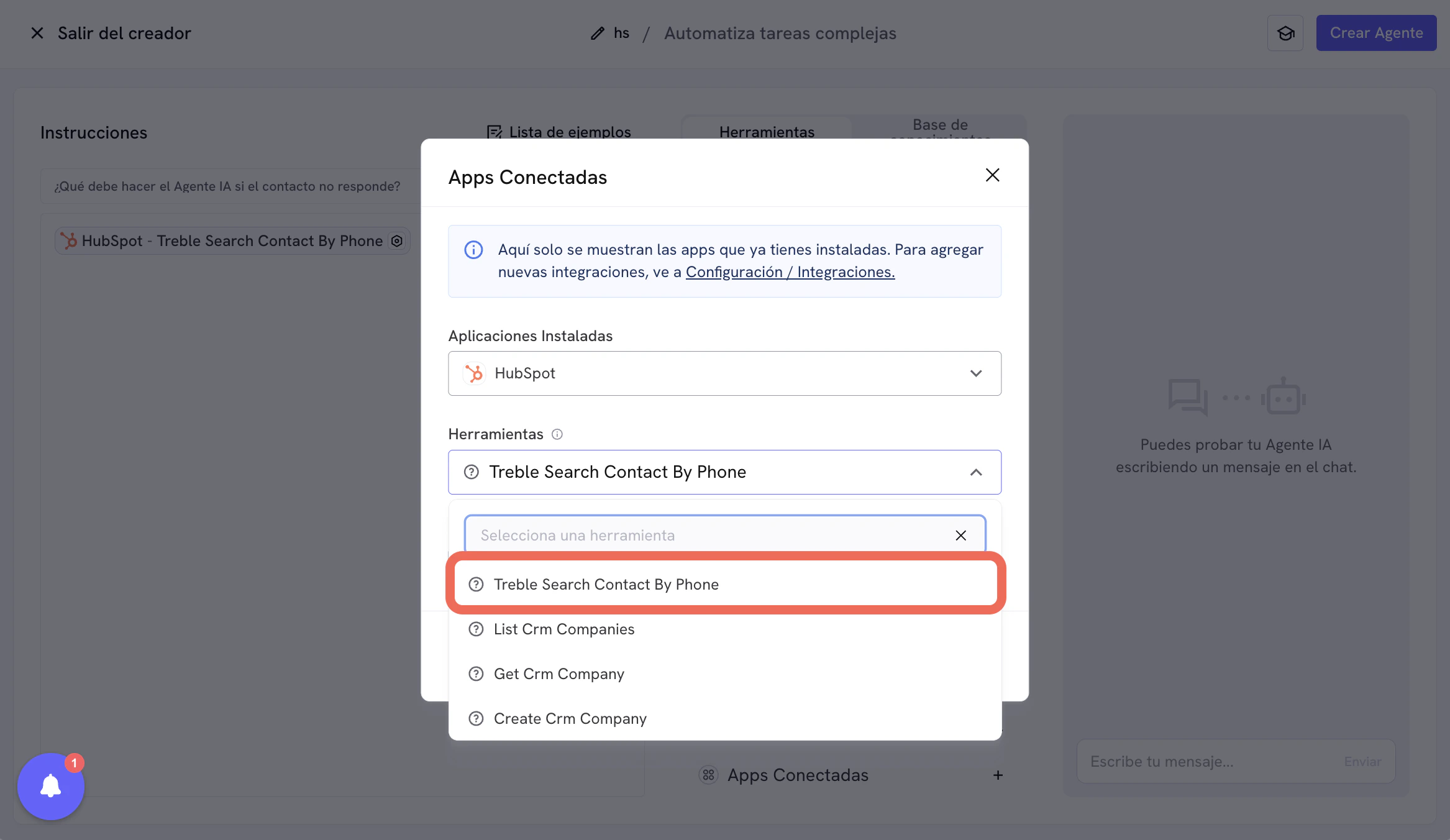Click Salir del creador
1450x840 pixels.
[x=124, y=33]
